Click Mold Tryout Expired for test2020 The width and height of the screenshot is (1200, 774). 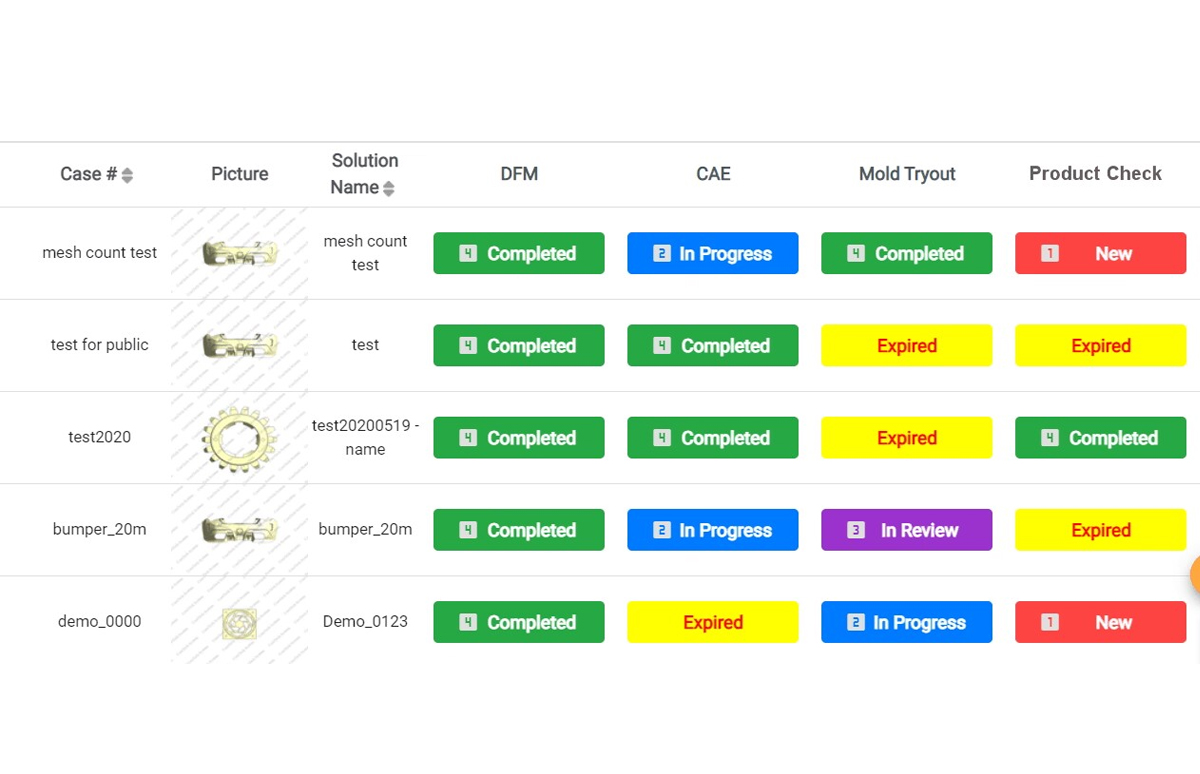pyautogui.click(x=907, y=437)
